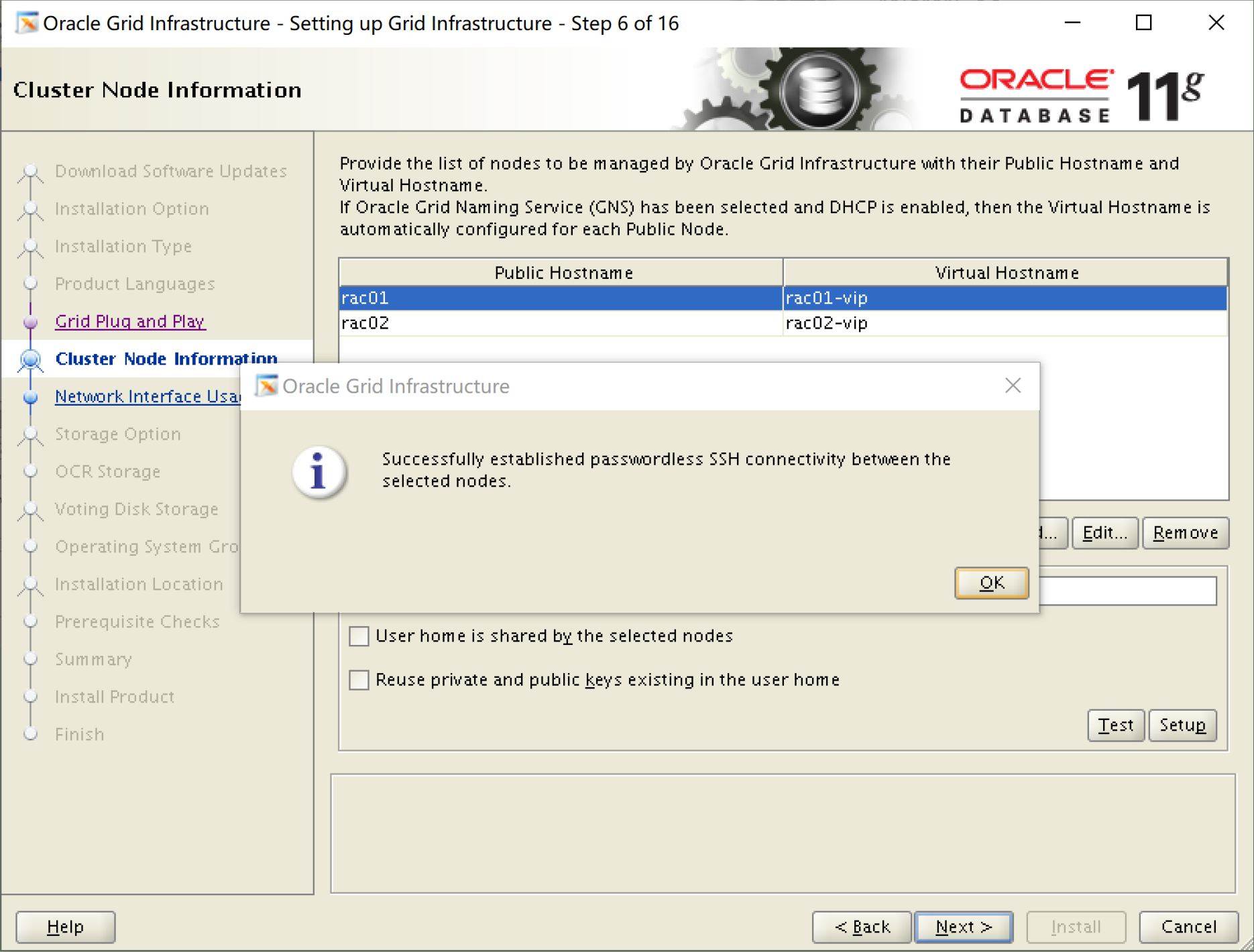Click the Install Product step
The width and height of the screenshot is (1254, 952).
115,697
